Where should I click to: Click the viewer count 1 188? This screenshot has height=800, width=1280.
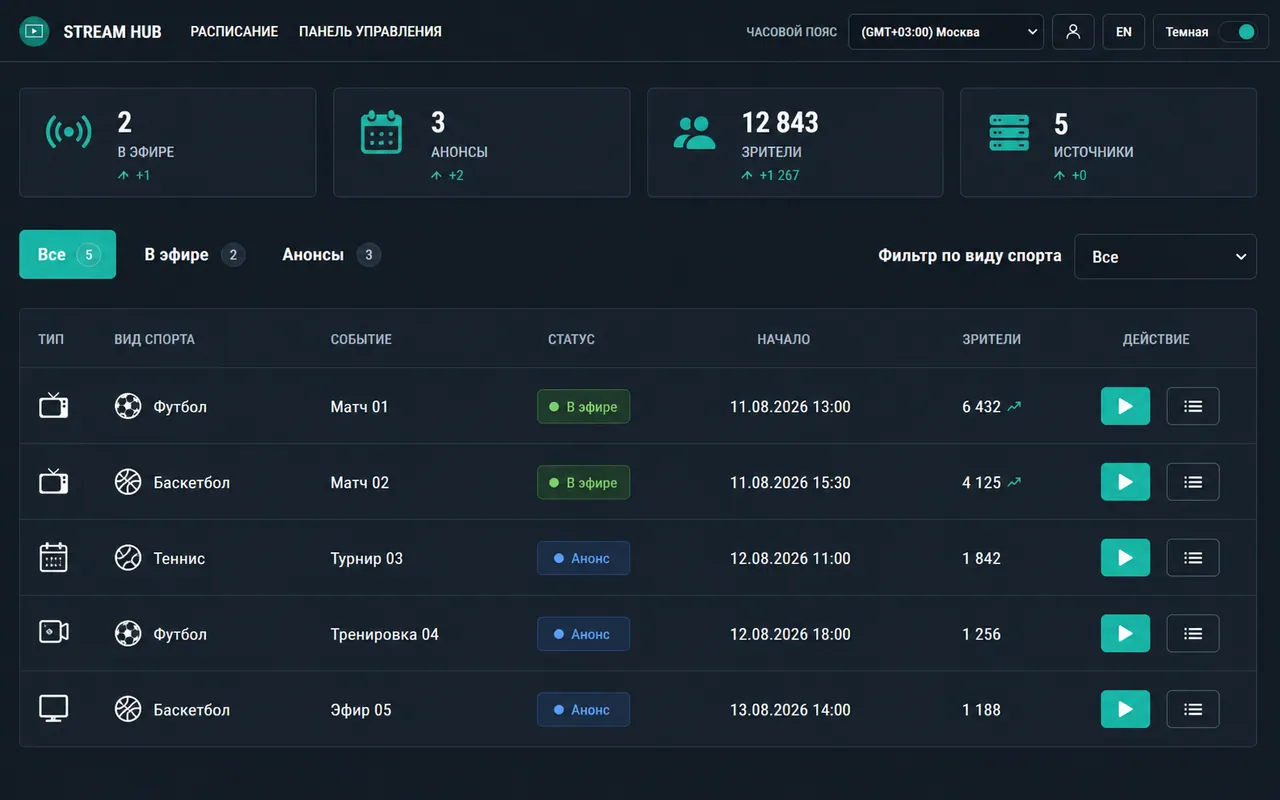981,710
